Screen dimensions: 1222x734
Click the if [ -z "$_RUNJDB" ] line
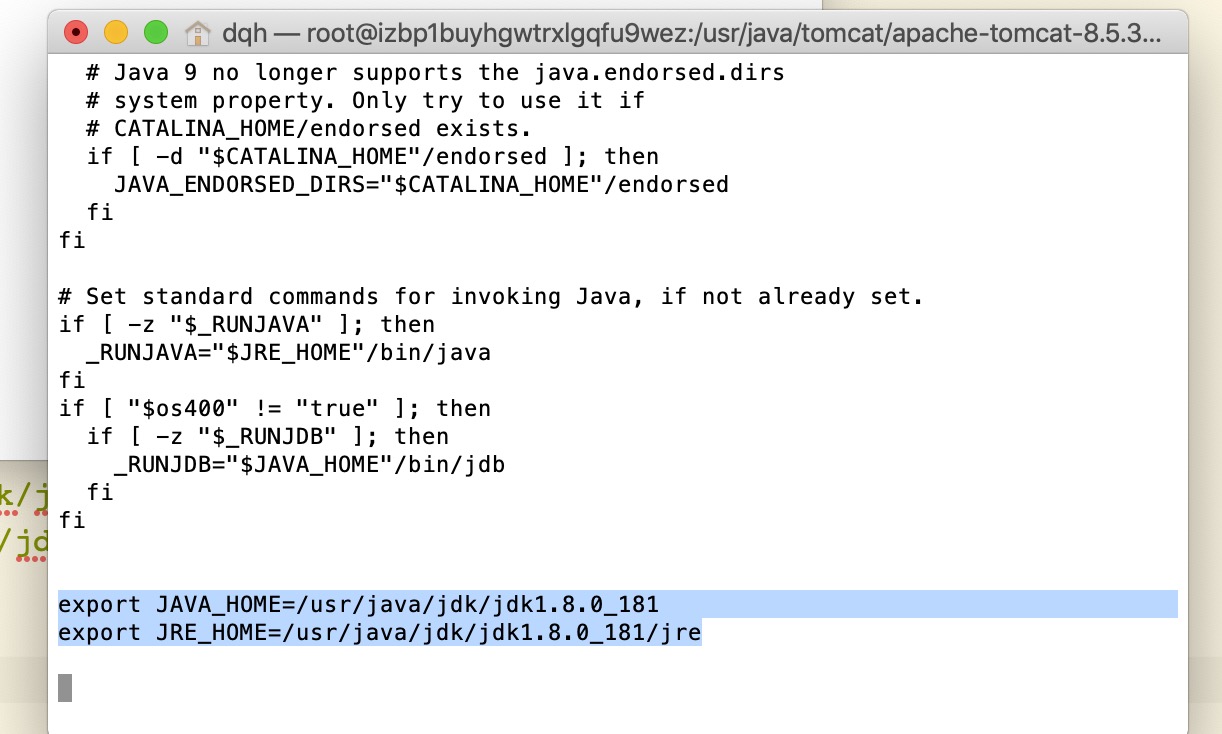(x=267, y=436)
